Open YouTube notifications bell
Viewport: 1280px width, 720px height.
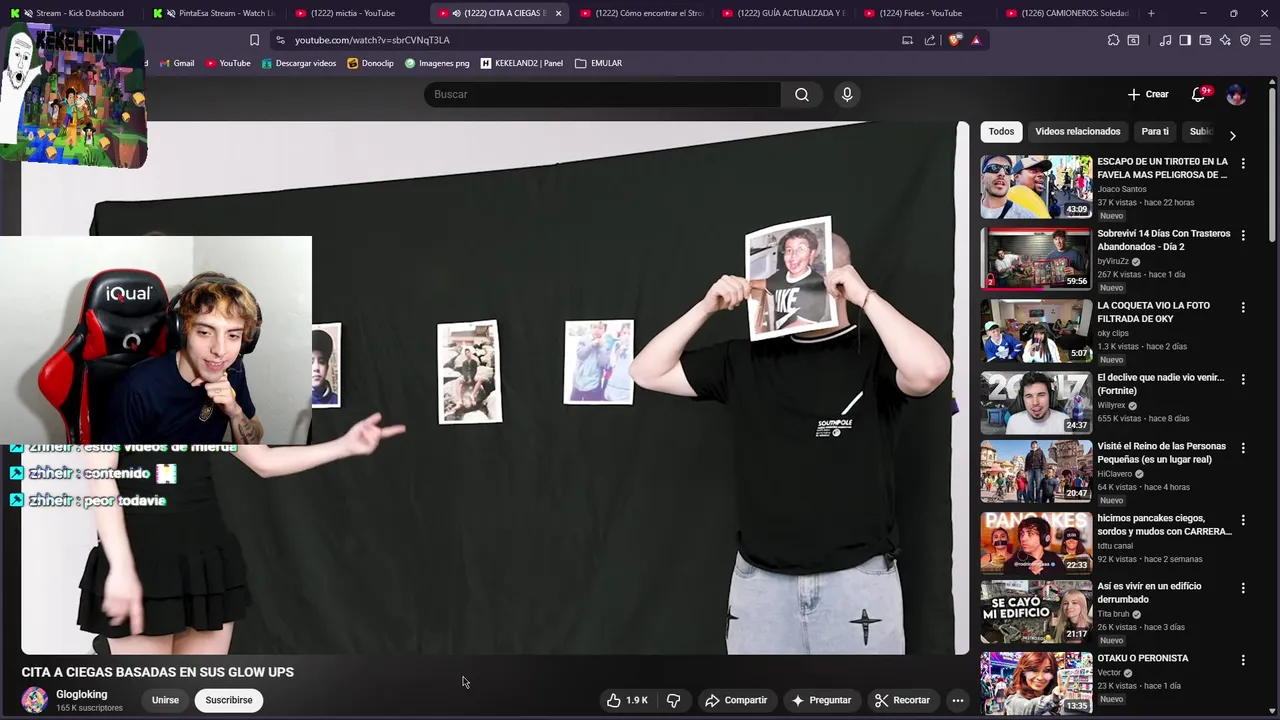1199,94
